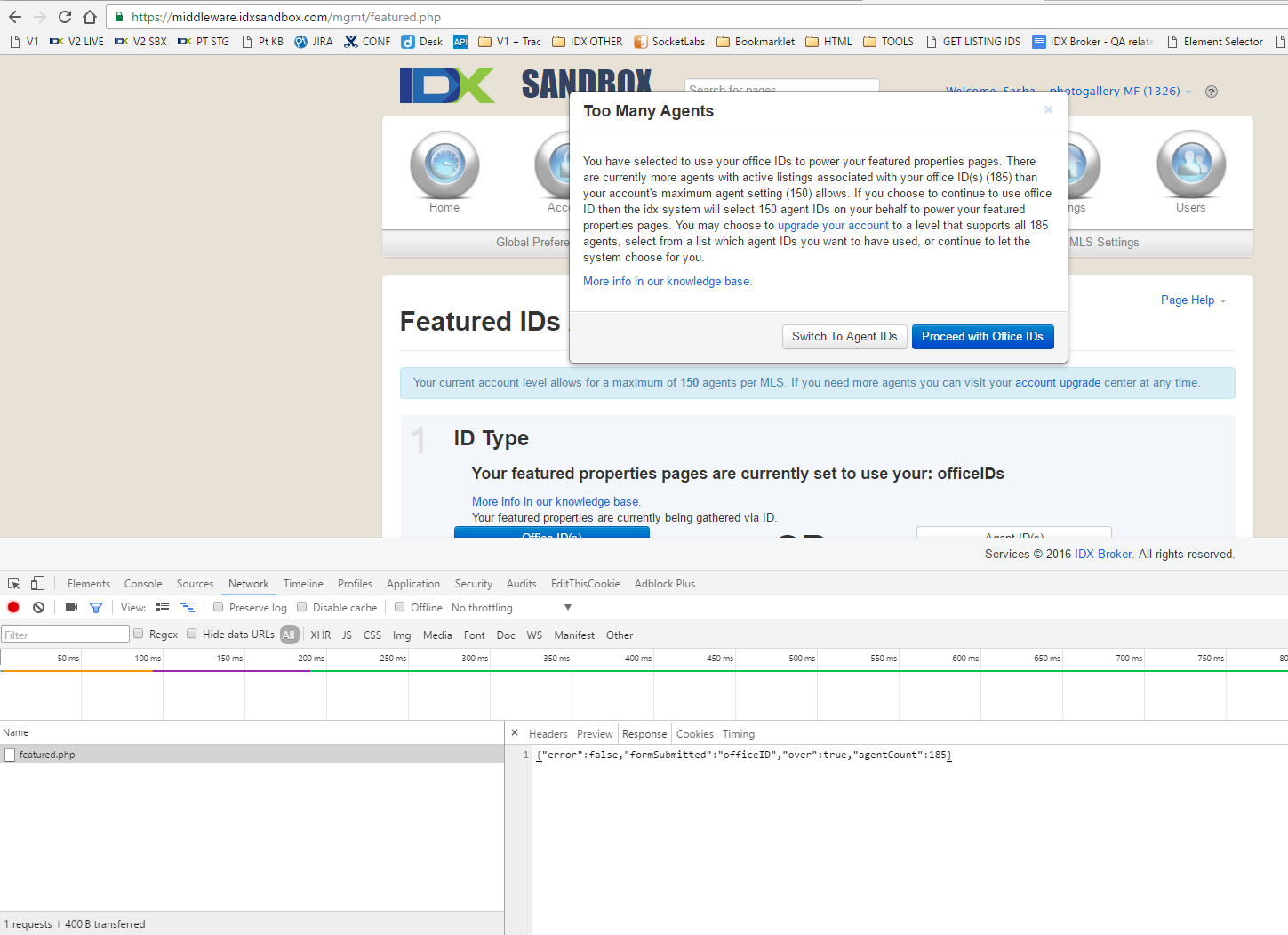Show the request Headers tab
Viewport: 1288px width, 935px height.
[548, 734]
